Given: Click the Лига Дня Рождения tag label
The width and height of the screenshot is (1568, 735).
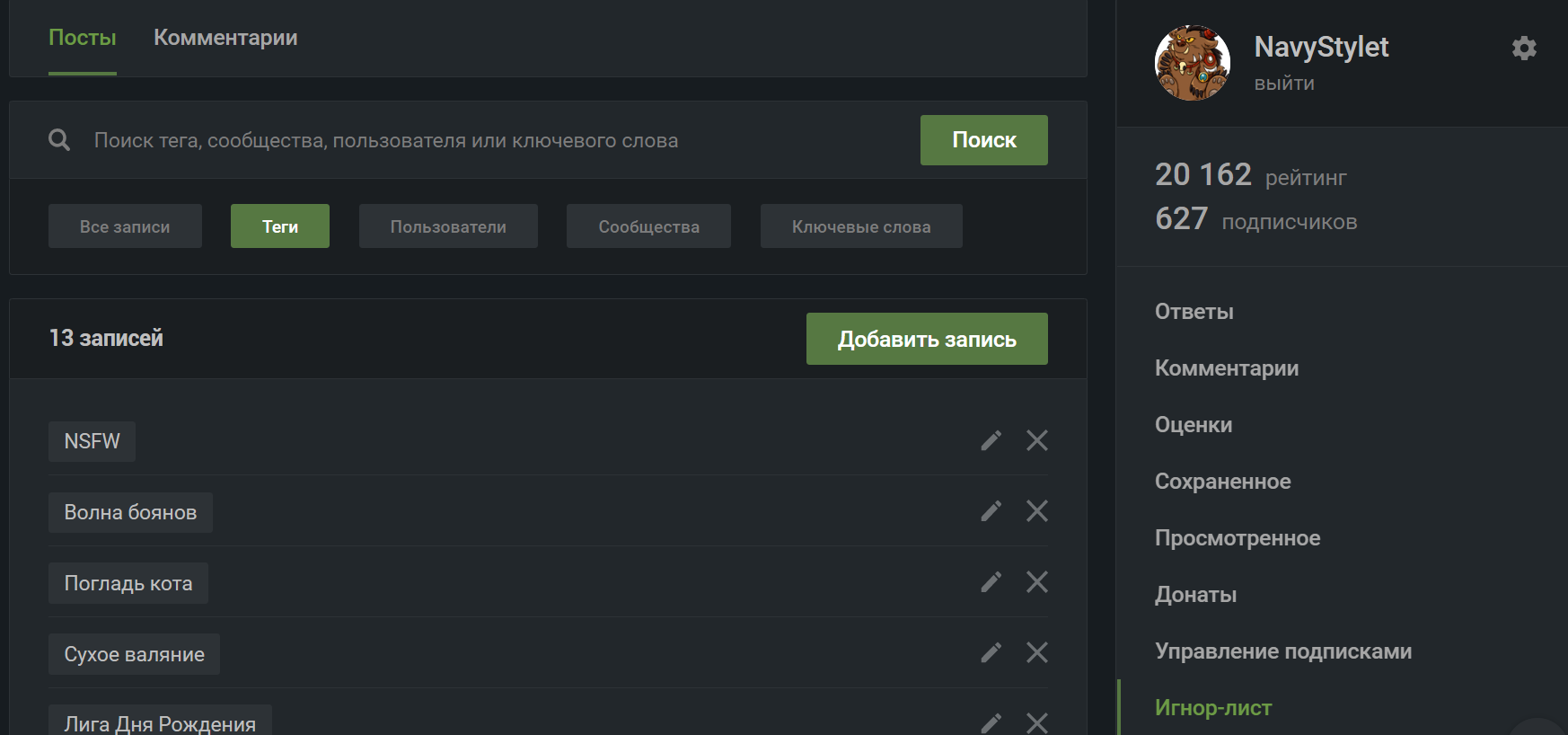Looking at the screenshot, I should pyautogui.click(x=160, y=722).
